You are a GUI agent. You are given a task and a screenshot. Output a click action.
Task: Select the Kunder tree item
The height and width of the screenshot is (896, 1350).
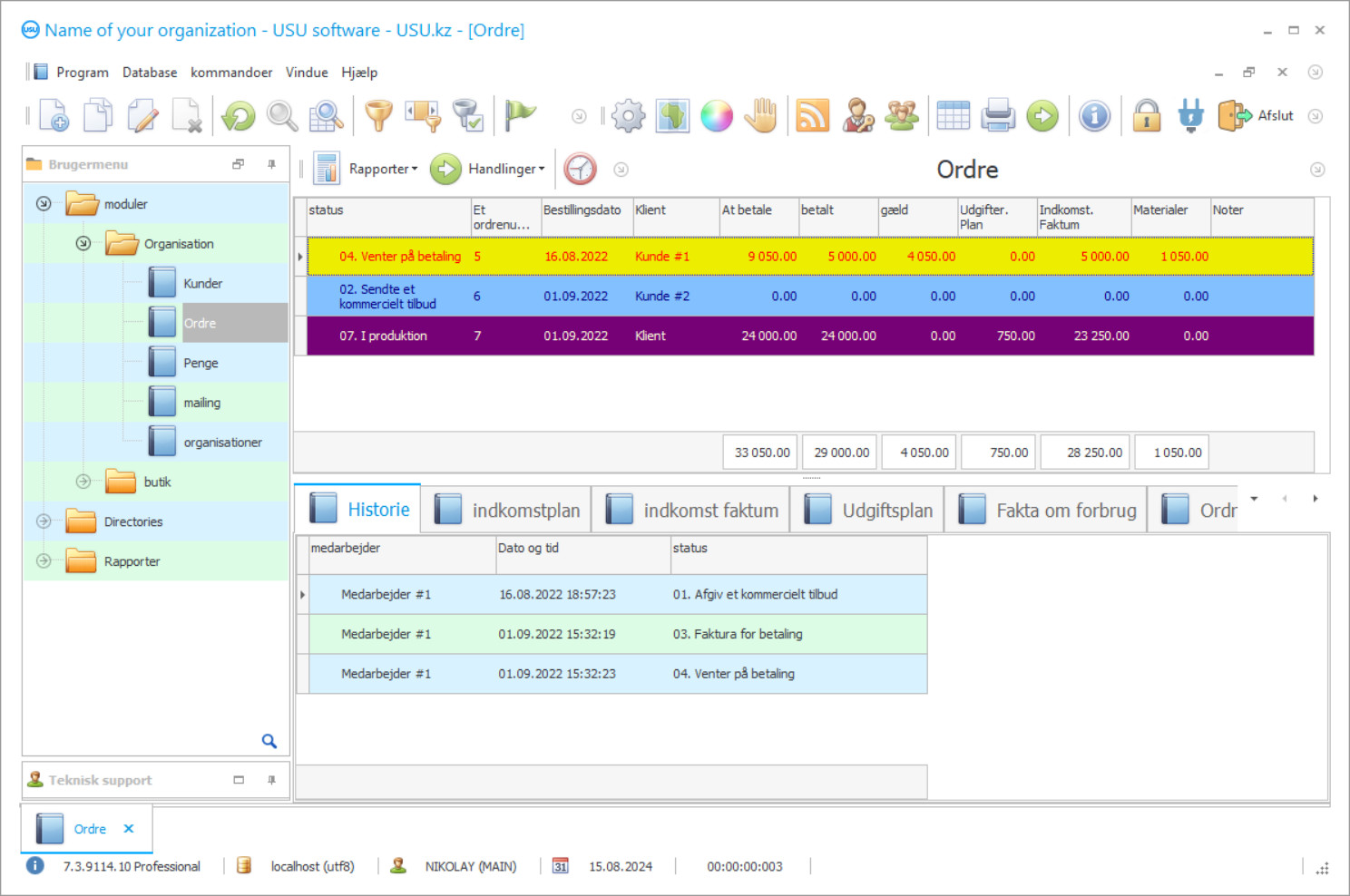(x=202, y=284)
